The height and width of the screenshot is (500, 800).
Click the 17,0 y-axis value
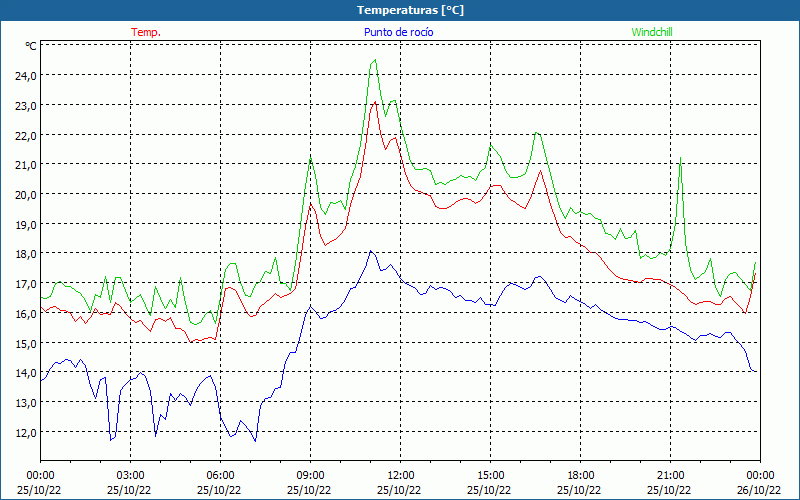pyautogui.click(x=26, y=284)
